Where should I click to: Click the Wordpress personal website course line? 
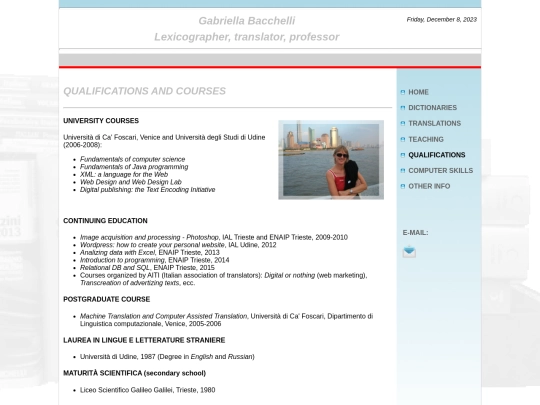[x=178, y=245]
